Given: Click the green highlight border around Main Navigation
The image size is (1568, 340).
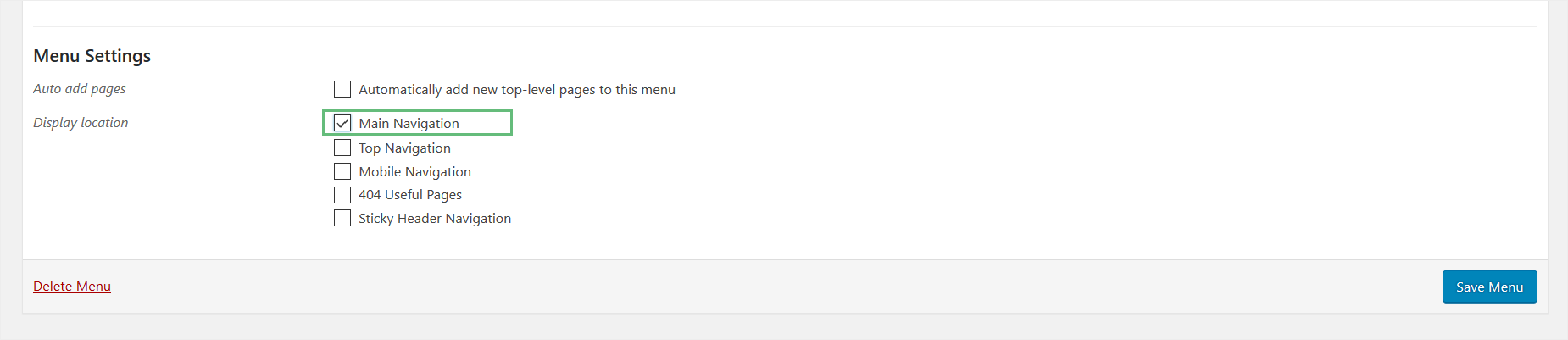Looking at the screenshot, I should coord(417,111).
